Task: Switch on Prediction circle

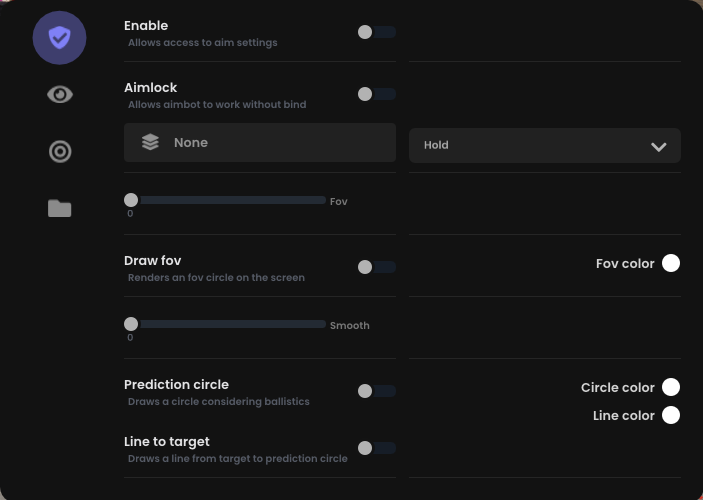Action: click(x=376, y=391)
